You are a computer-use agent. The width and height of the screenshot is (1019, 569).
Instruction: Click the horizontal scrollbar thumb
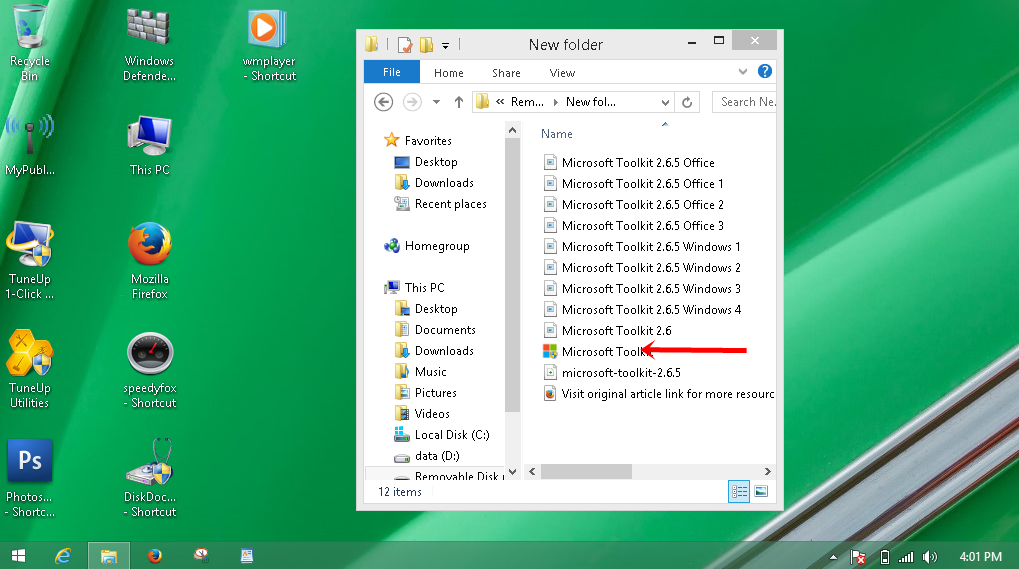click(586, 472)
